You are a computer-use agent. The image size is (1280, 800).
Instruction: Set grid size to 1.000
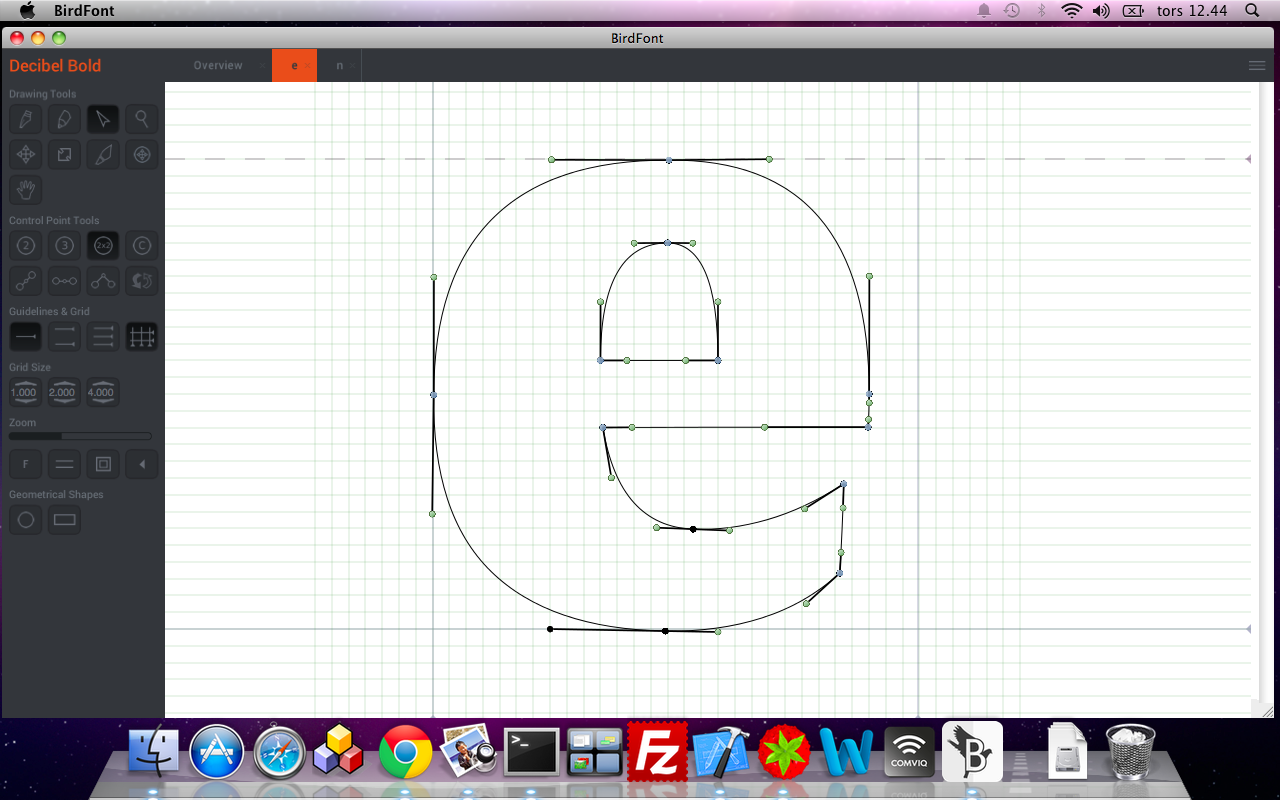24,392
